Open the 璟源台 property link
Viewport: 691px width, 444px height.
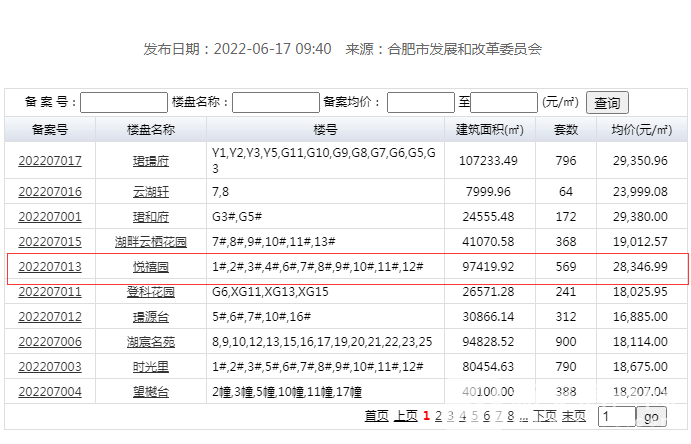[151, 317]
